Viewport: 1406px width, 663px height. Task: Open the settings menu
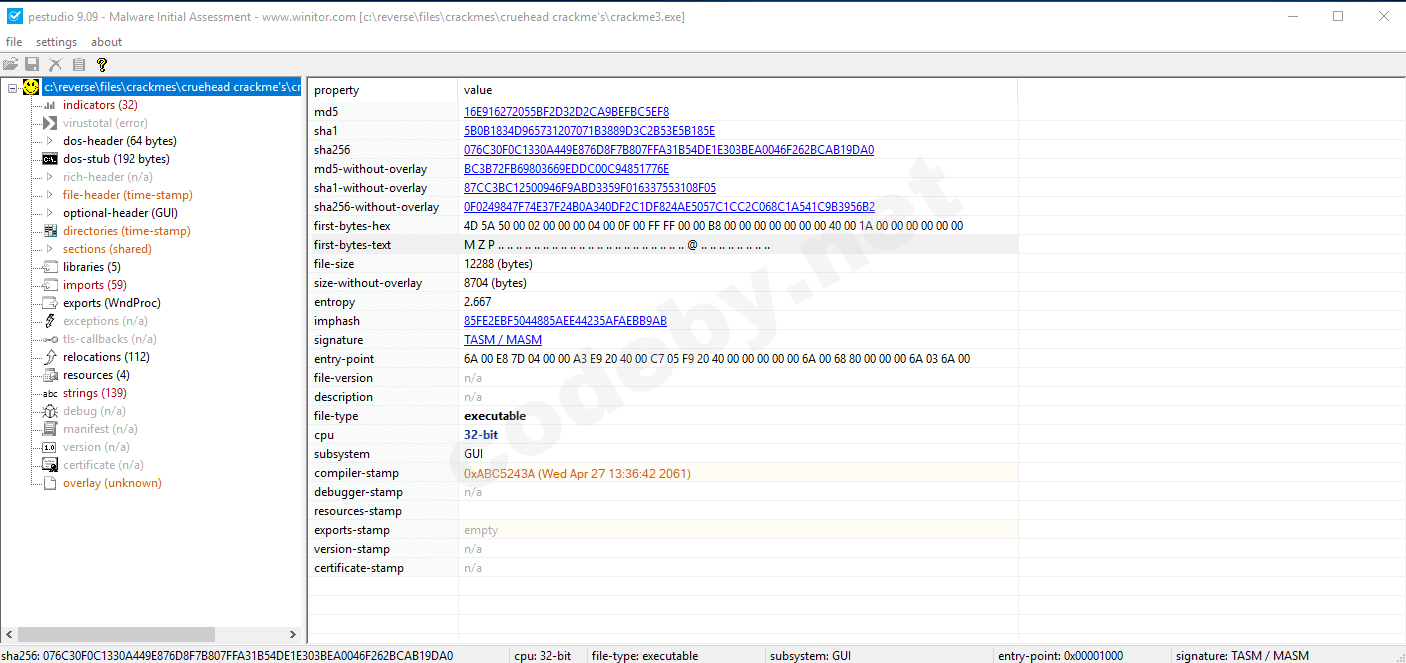pos(56,41)
